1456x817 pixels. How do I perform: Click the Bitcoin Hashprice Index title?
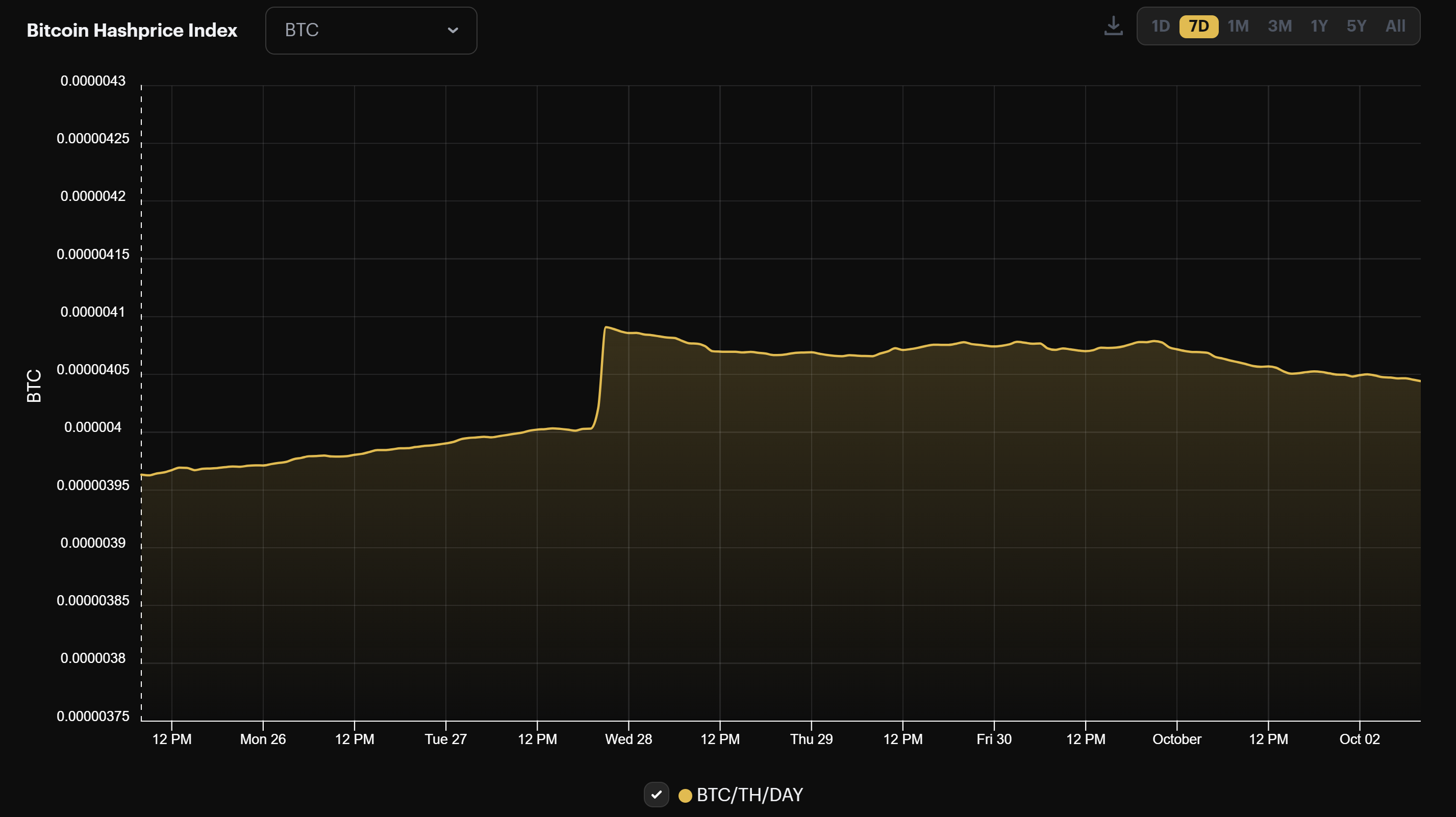point(132,31)
